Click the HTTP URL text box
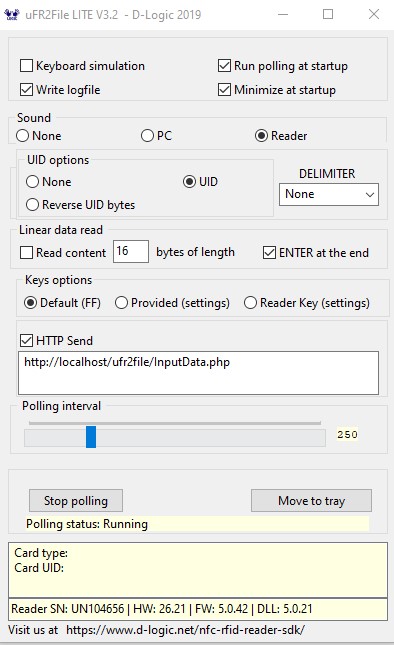The image size is (394, 645). (x=198, y=373)
